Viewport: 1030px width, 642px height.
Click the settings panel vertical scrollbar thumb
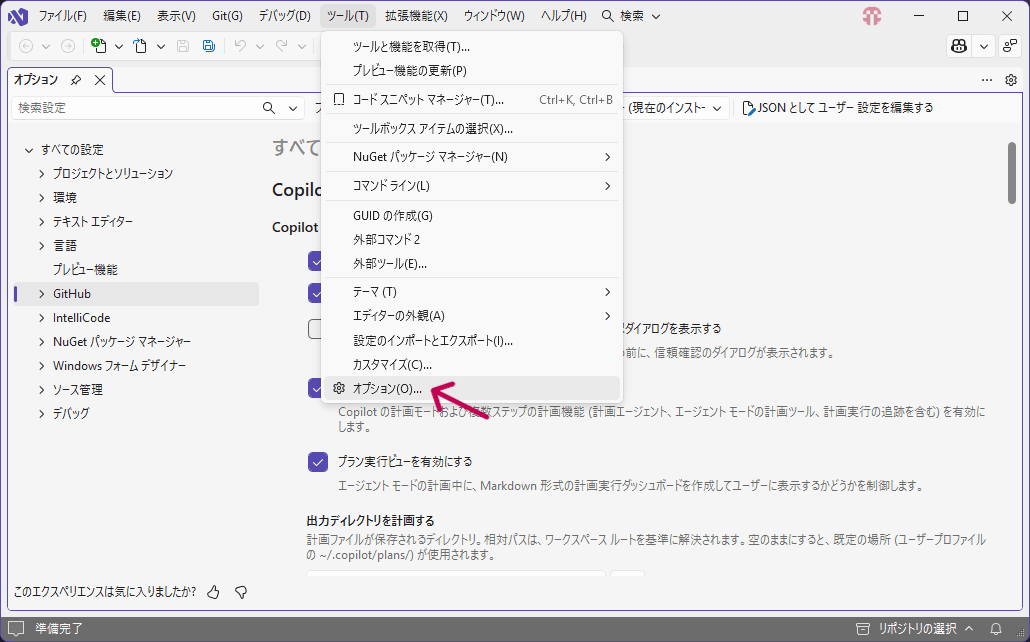(1013, 173)
